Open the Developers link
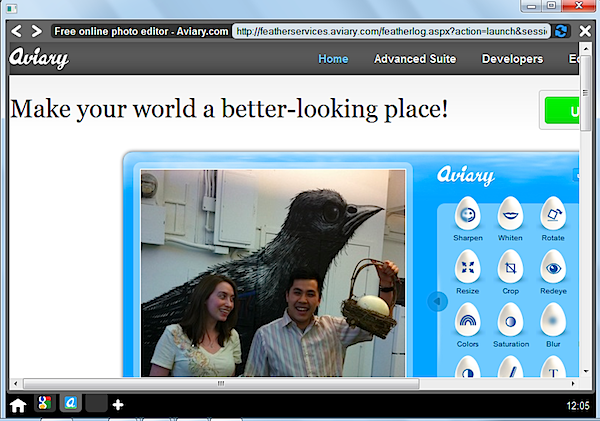Image resolution: width=600 pixels, height=421 pixels. (512, 59)
